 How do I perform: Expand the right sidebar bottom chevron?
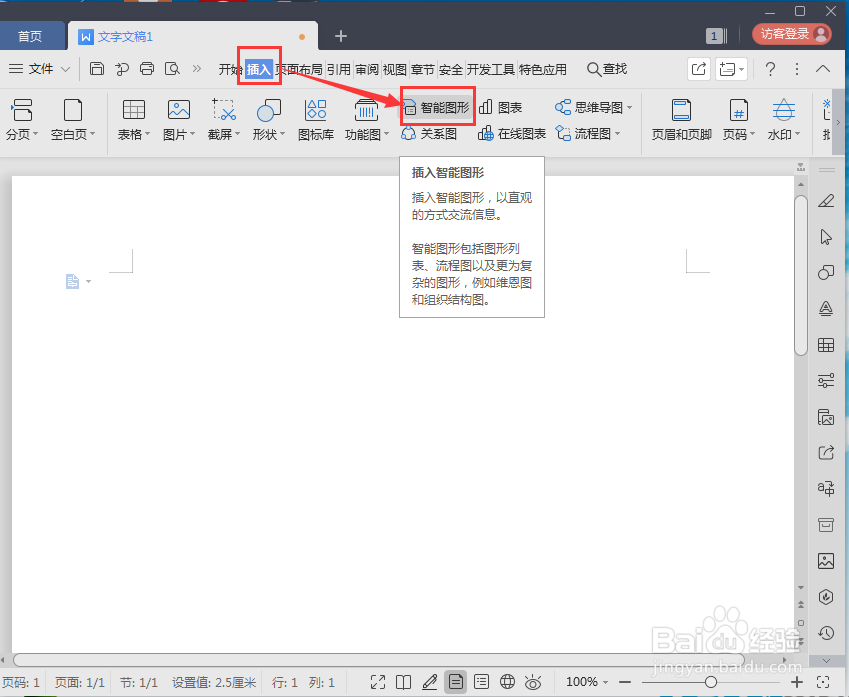826,660
